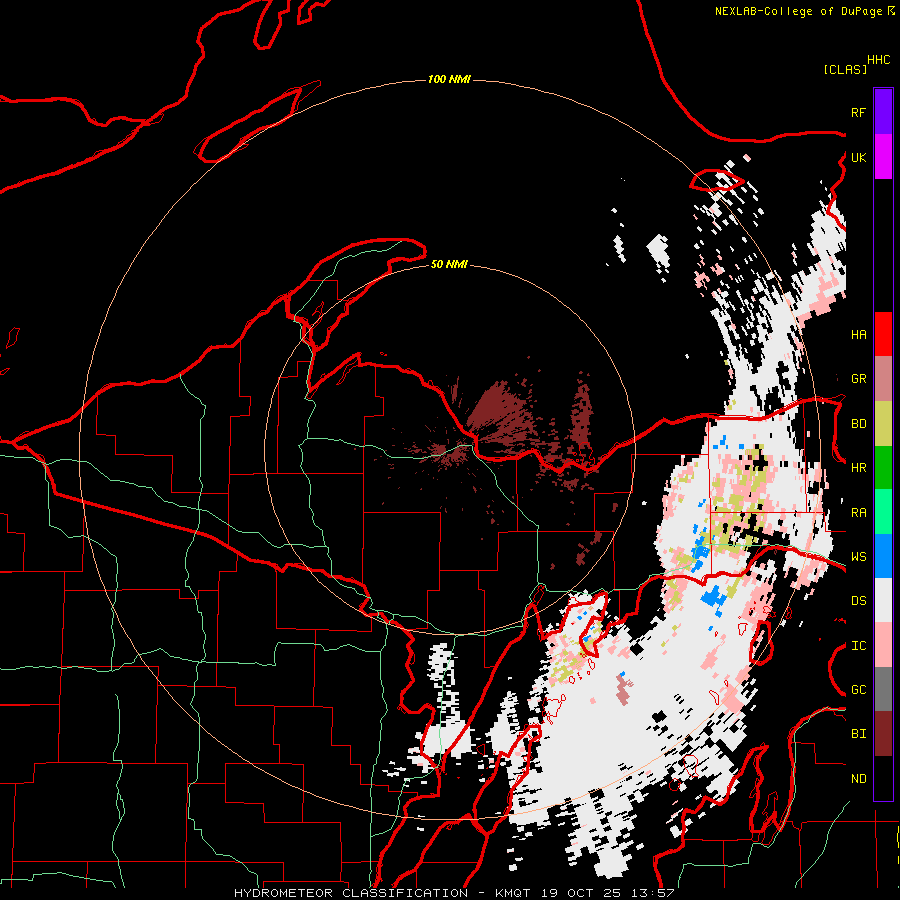The image size is (900, 900).
Task: Click the IC light pink legend swatch
Action: (883, 645)
